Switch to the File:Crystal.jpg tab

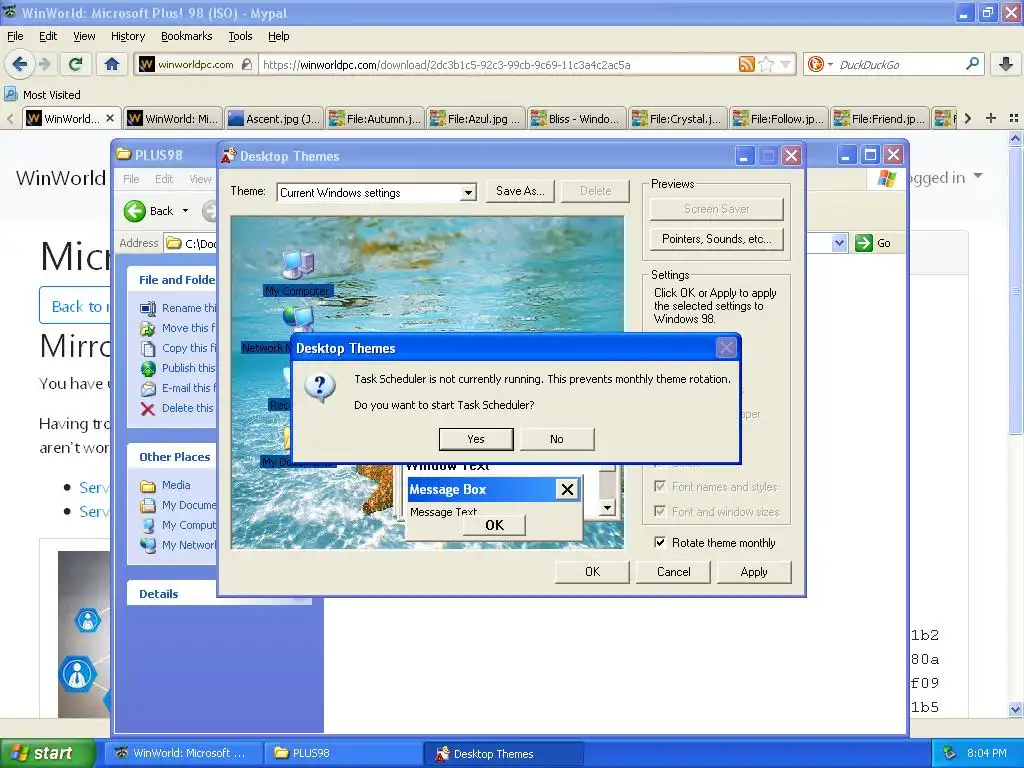point(677,118)
